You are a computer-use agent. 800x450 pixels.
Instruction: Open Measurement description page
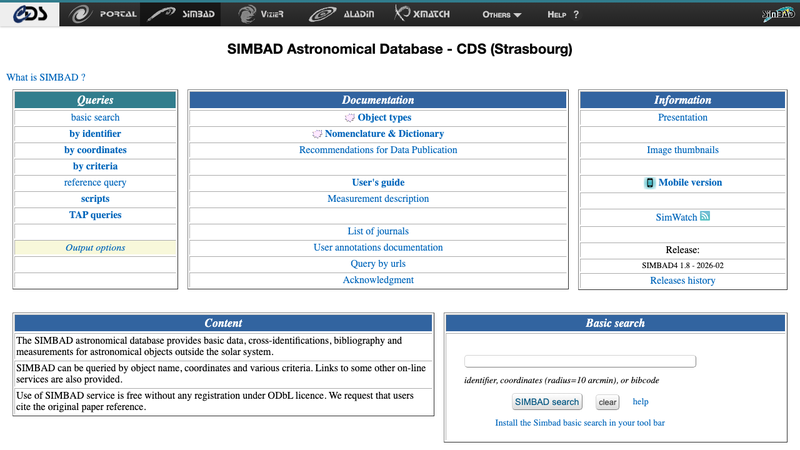pyautogui.click(x=378, y=199)
